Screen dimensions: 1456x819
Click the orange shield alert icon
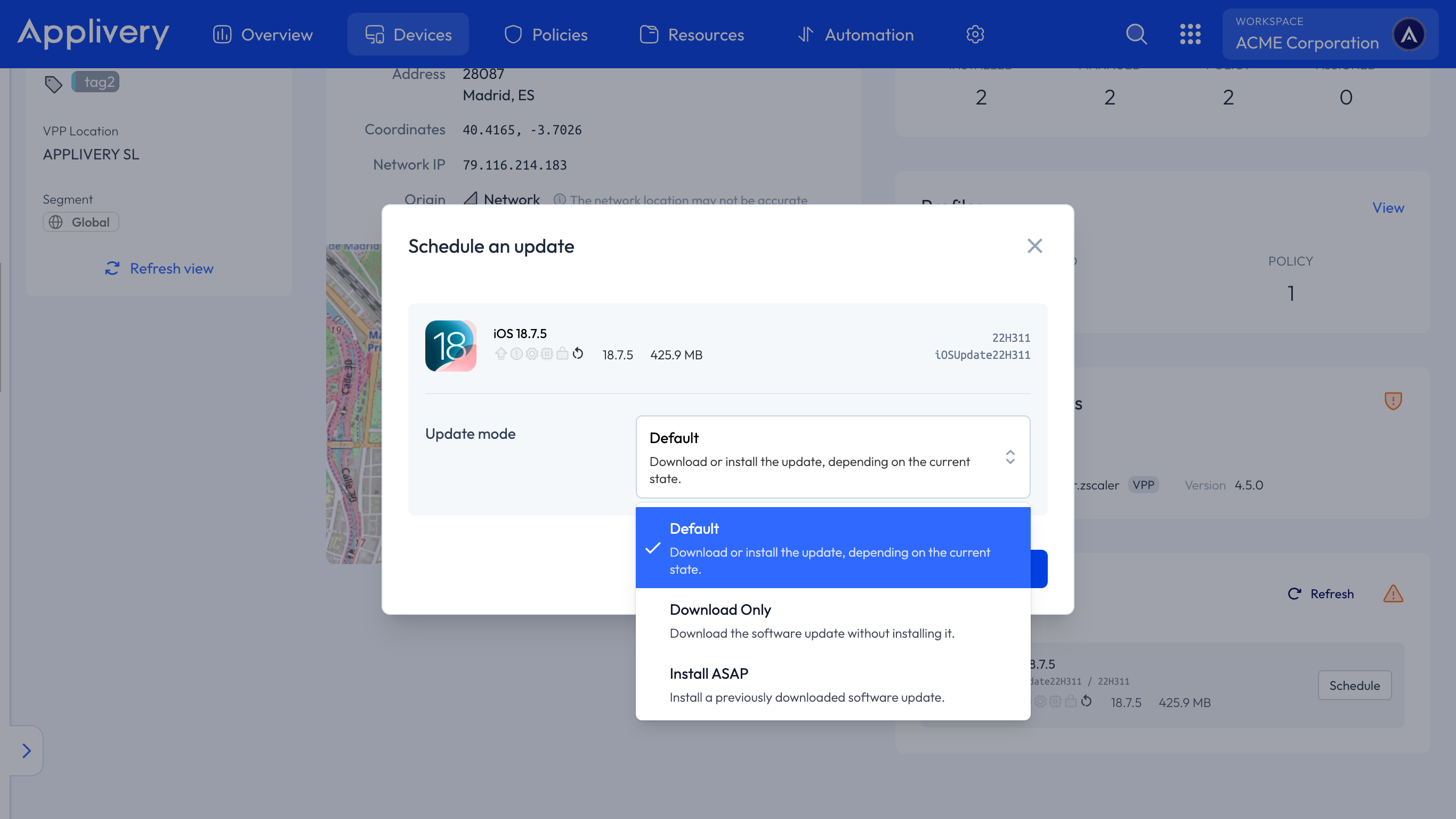coord(1393,400)
